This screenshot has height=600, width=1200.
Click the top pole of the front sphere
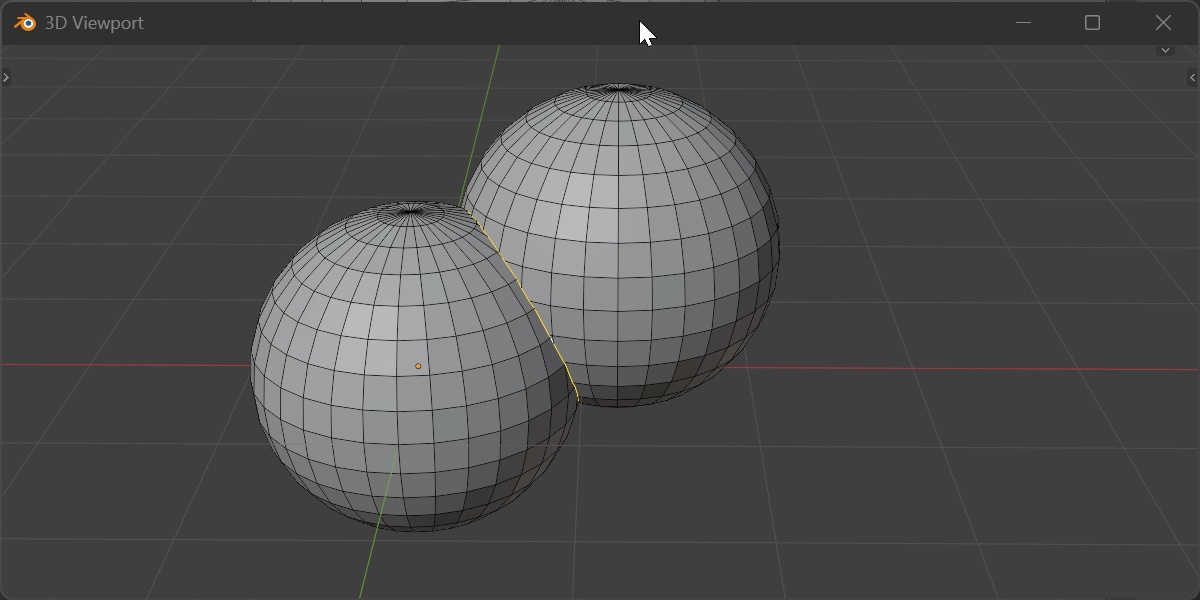(x=410, y=210)
